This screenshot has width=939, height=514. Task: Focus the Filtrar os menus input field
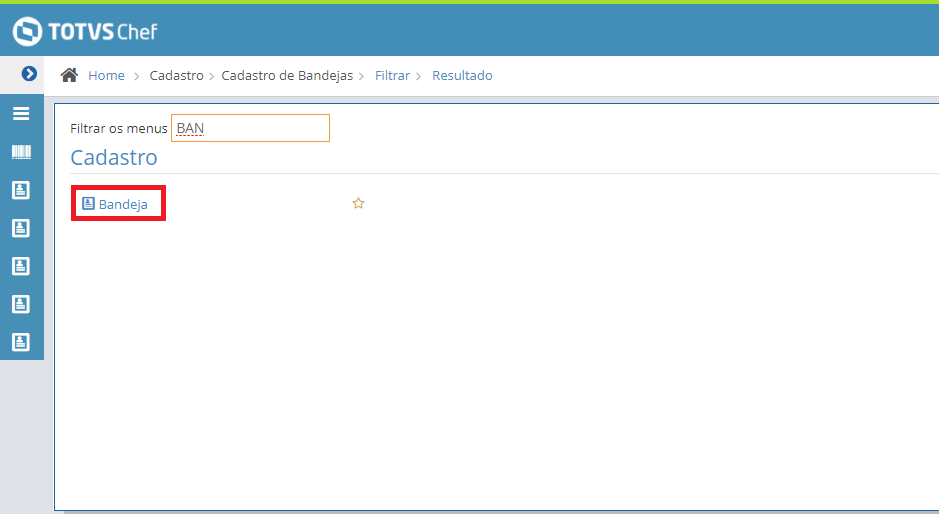250,128
